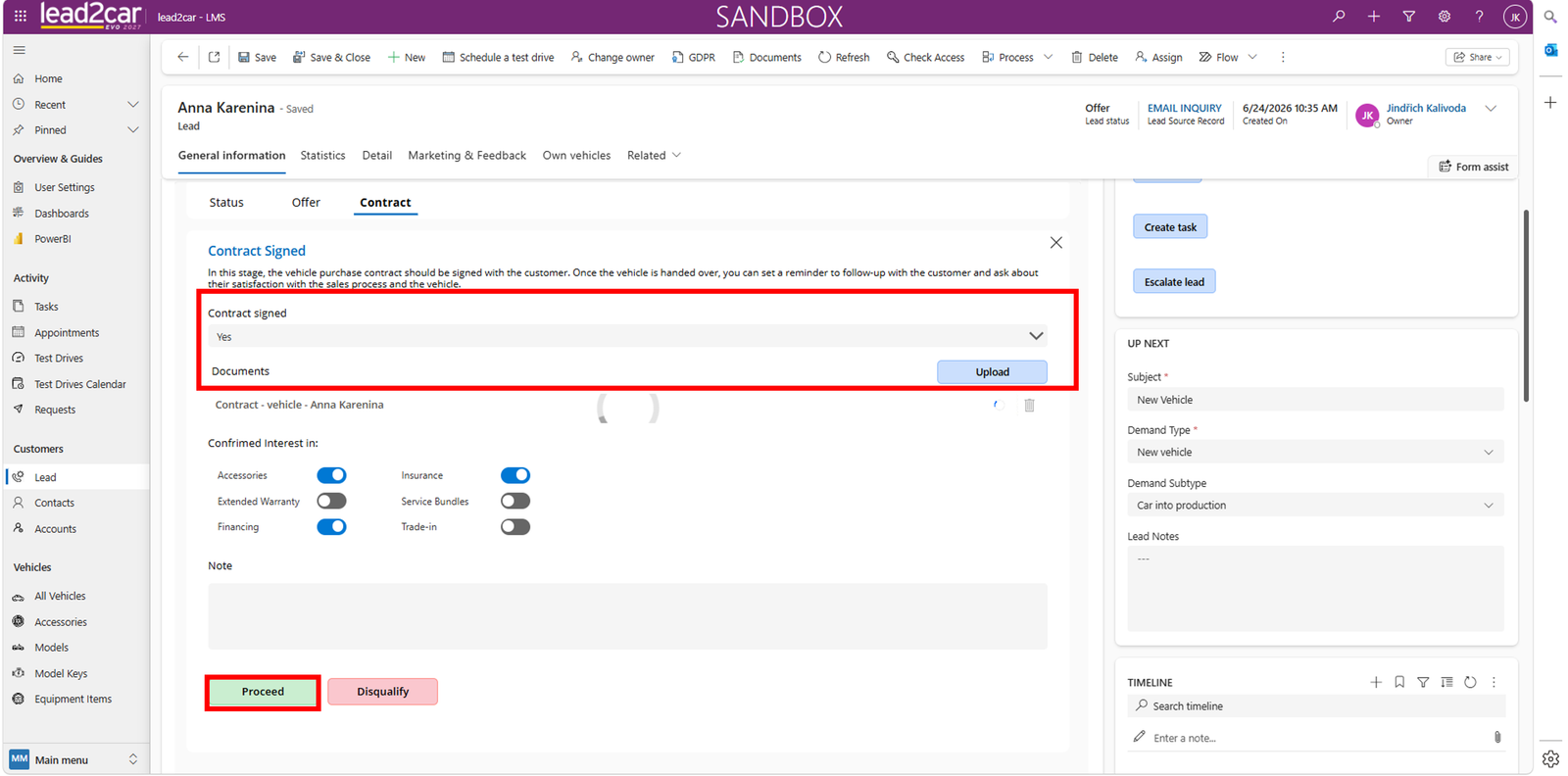The height and width of the screenshot is (776, 1568).
Task: Click the back arrow in command bar
Action: pyautogui.click(x=183, y=57)
